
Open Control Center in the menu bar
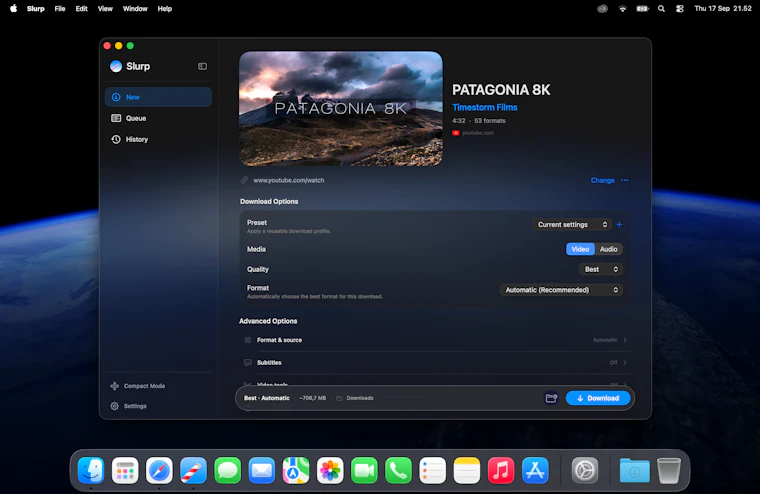[680, 9]
